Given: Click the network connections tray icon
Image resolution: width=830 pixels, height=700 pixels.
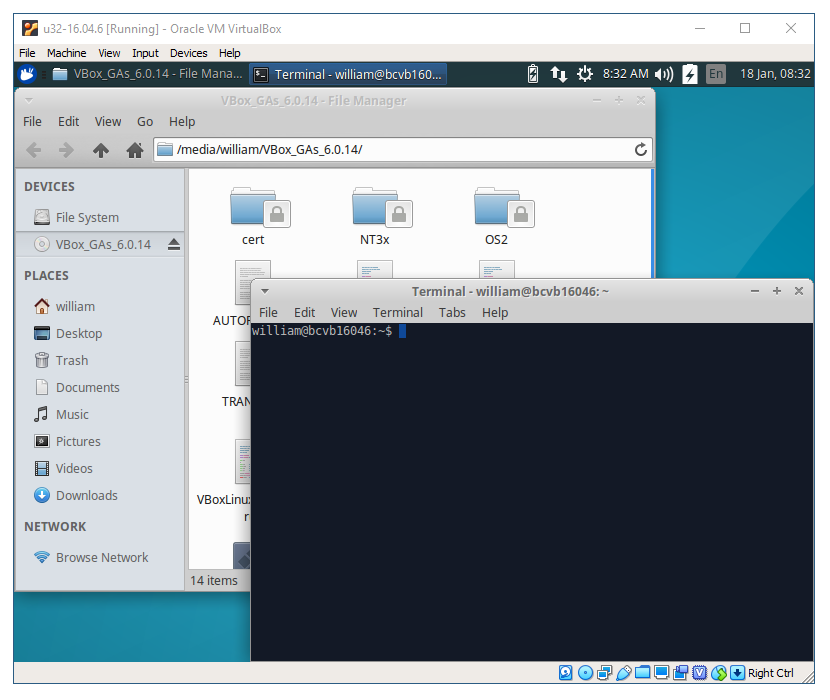Looking at the screenshot, I should [559, 73].
